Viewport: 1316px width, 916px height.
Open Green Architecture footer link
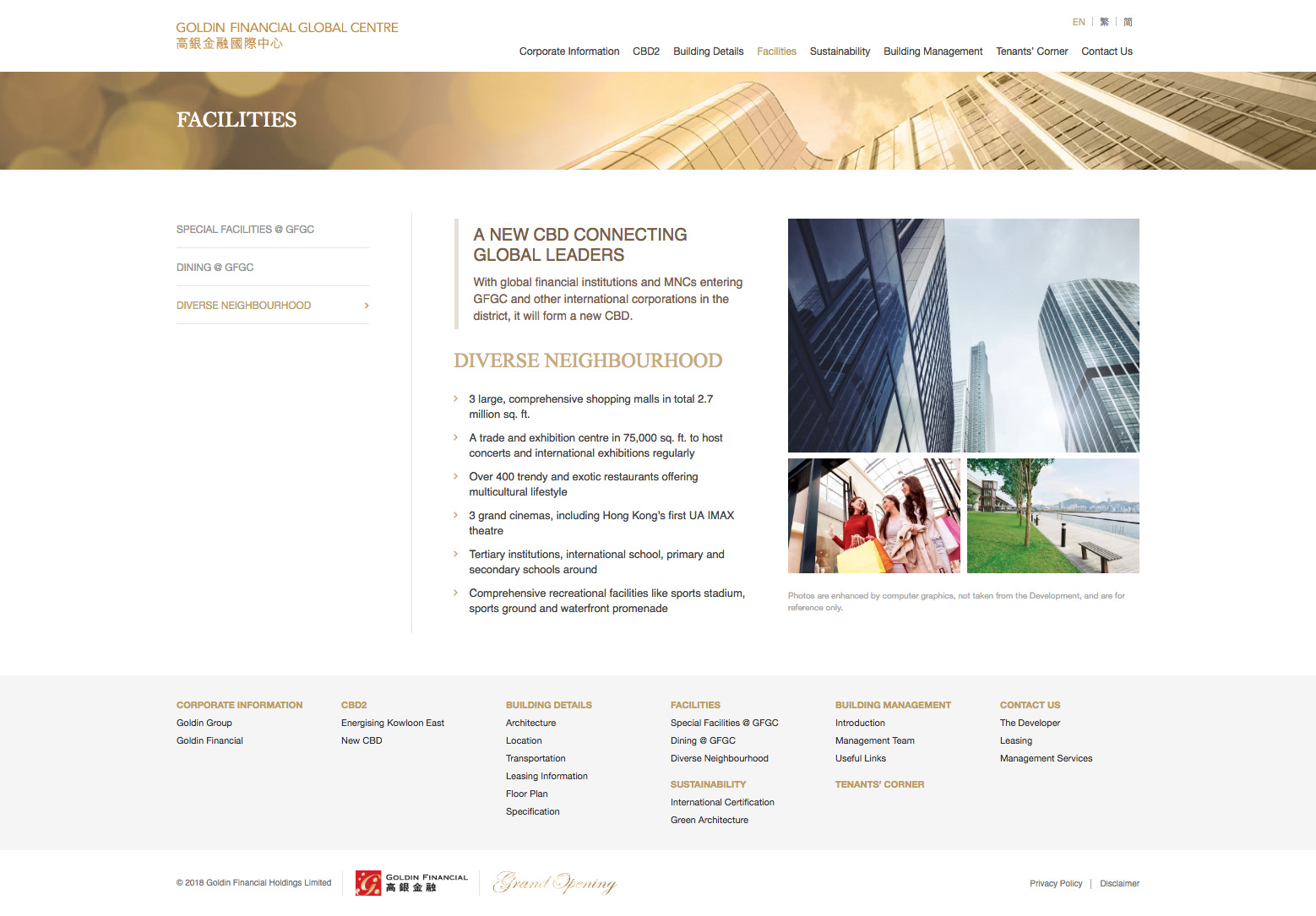[709, 821]
